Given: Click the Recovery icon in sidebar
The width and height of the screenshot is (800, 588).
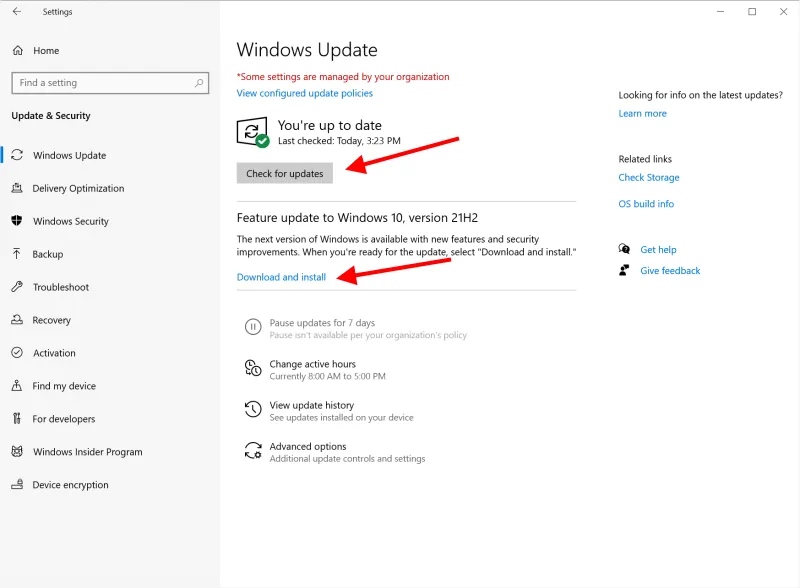Looking at the screenshot, I should point(17,320).
